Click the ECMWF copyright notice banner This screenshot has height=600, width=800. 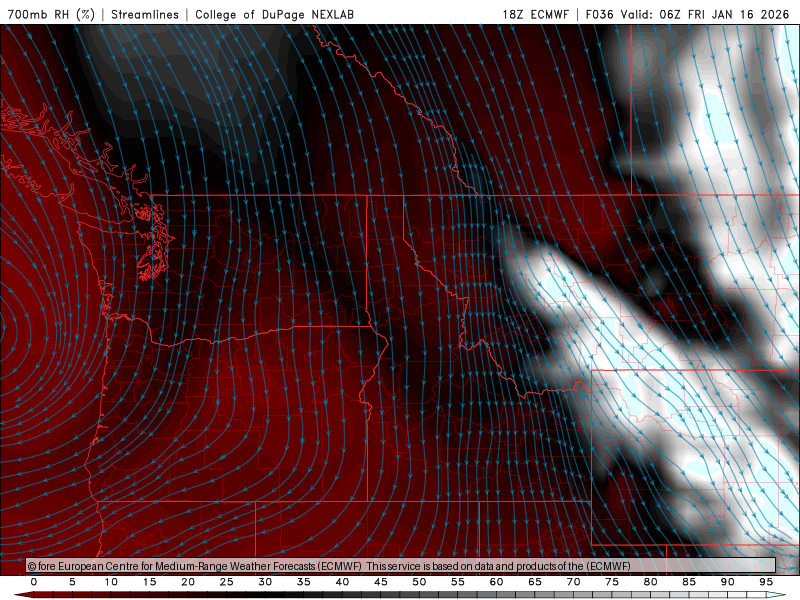401,566
